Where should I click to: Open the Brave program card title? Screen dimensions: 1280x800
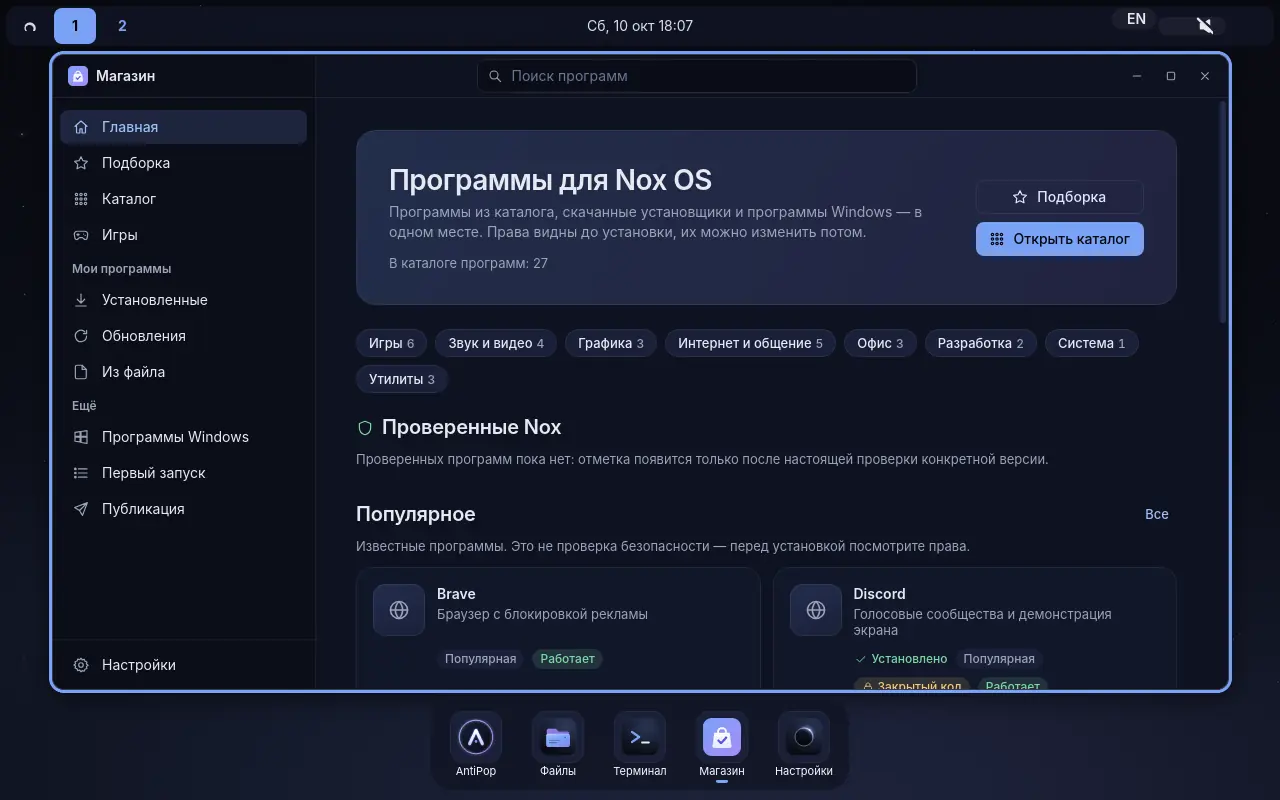click(x=456, y=594)
